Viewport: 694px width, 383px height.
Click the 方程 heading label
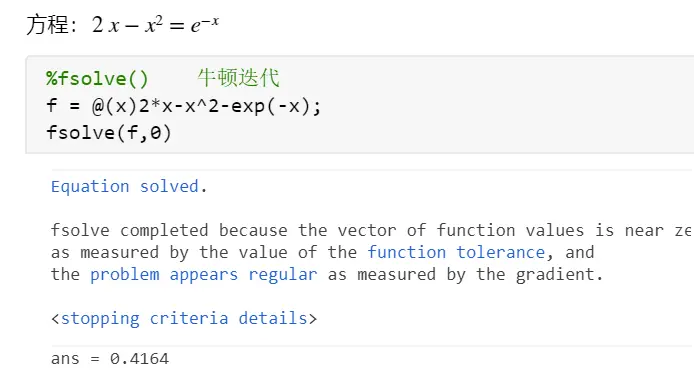tap(47, 24)
